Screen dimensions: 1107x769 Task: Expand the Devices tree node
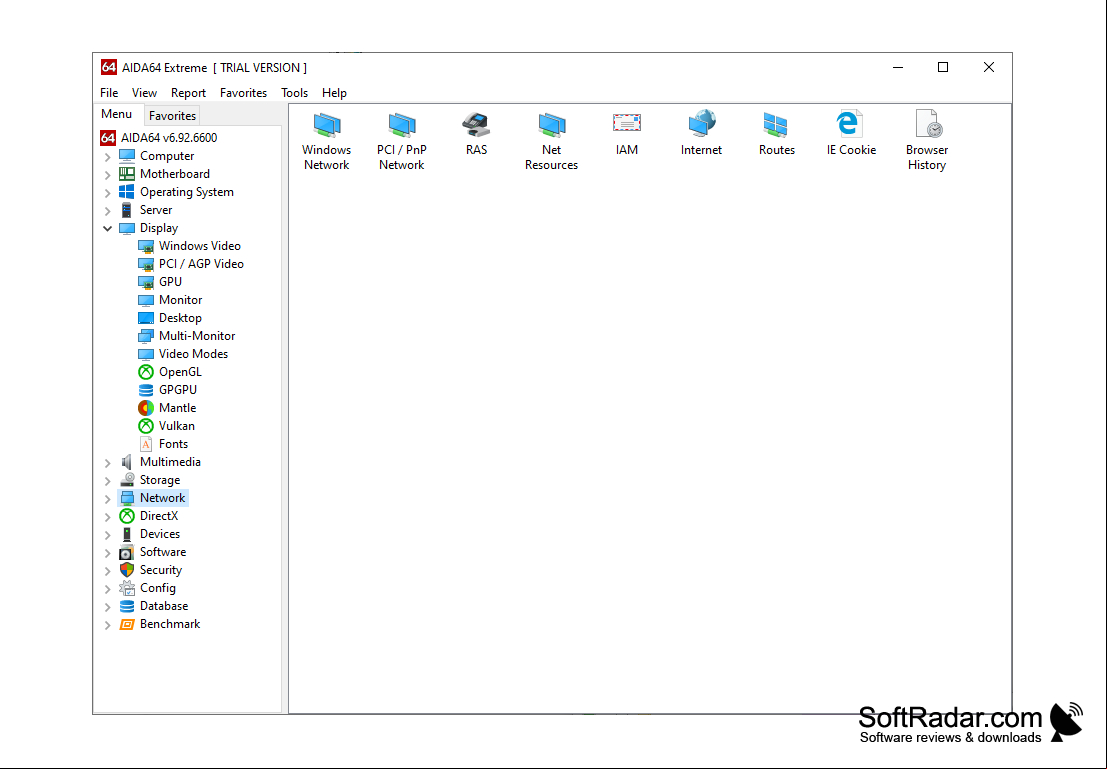pos(107,535)
